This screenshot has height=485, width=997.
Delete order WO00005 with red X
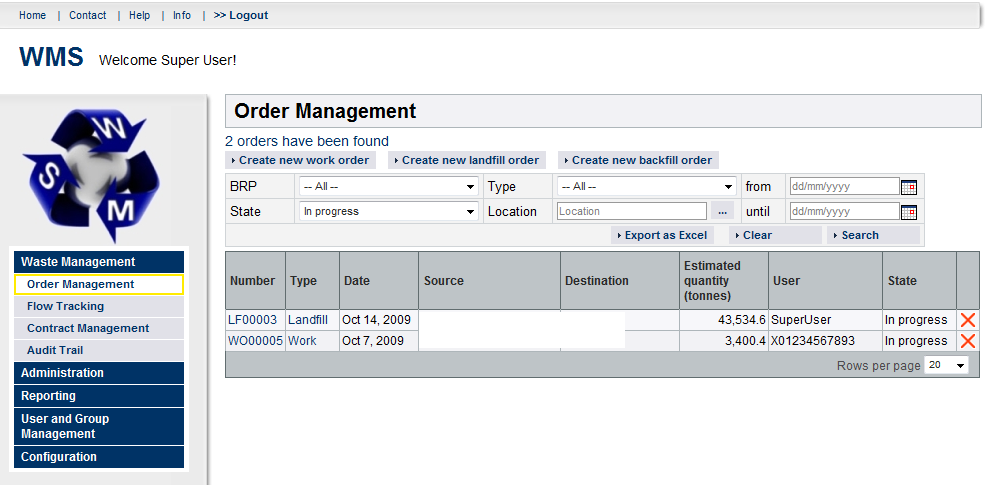(967, 341)
